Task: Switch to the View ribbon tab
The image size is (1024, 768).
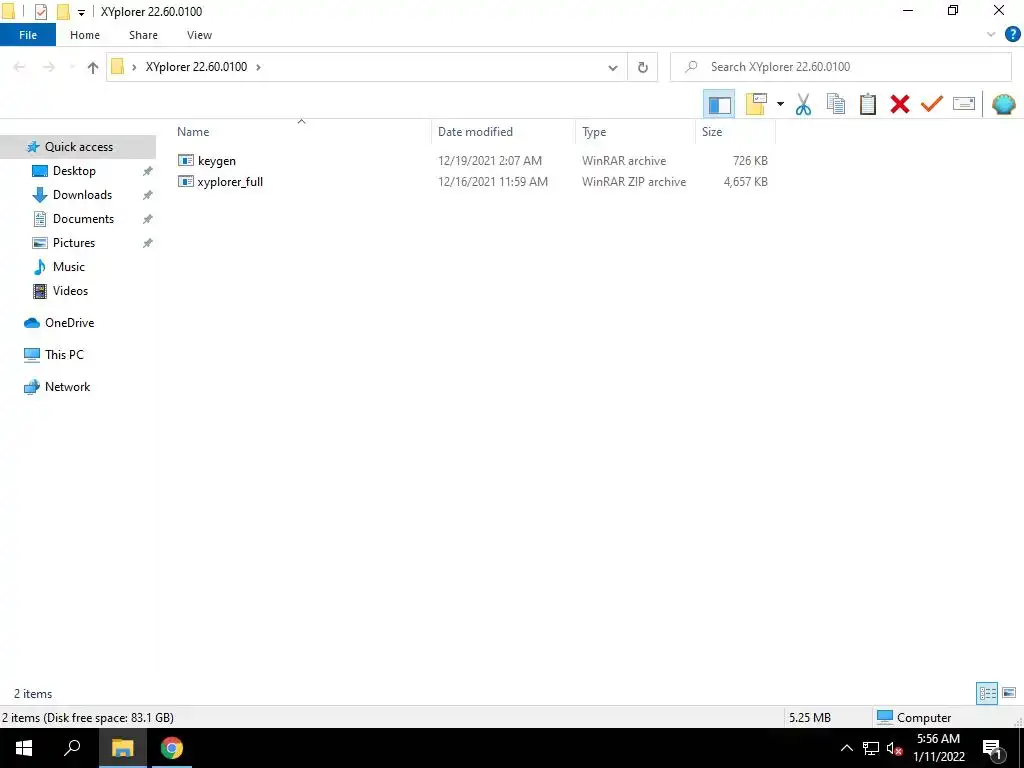Action: tap(199, 35)
